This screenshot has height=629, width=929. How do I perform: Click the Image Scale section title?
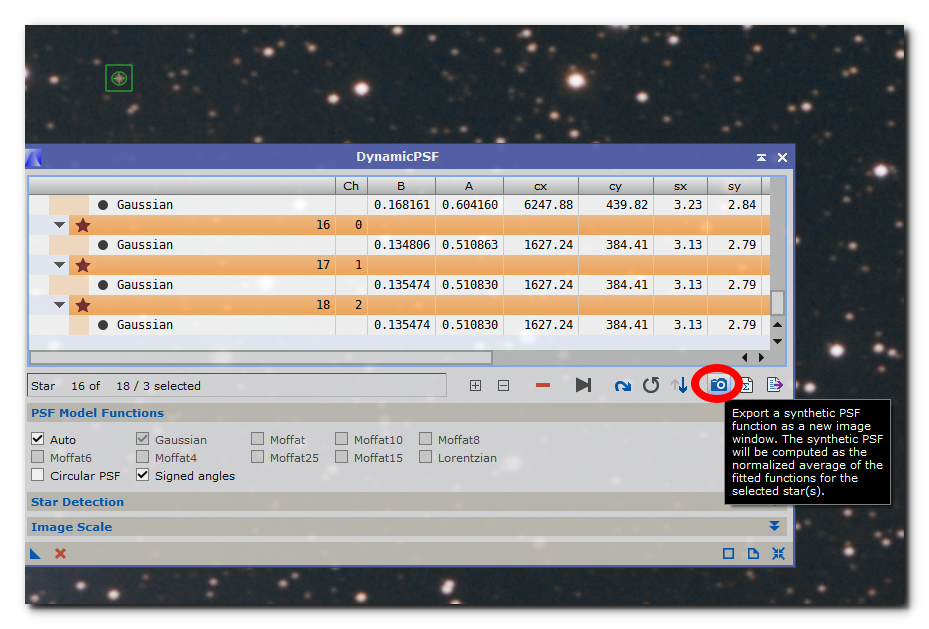tap(72, 527)
